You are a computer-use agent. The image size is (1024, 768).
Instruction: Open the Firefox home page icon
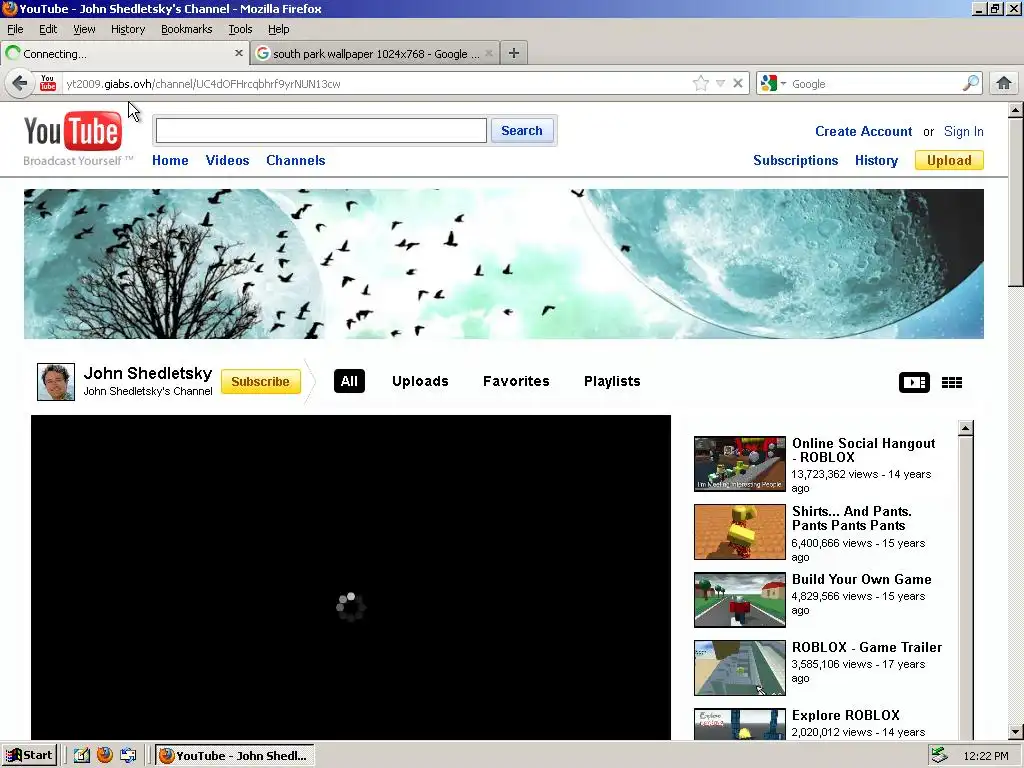(x=1004, y=84)
